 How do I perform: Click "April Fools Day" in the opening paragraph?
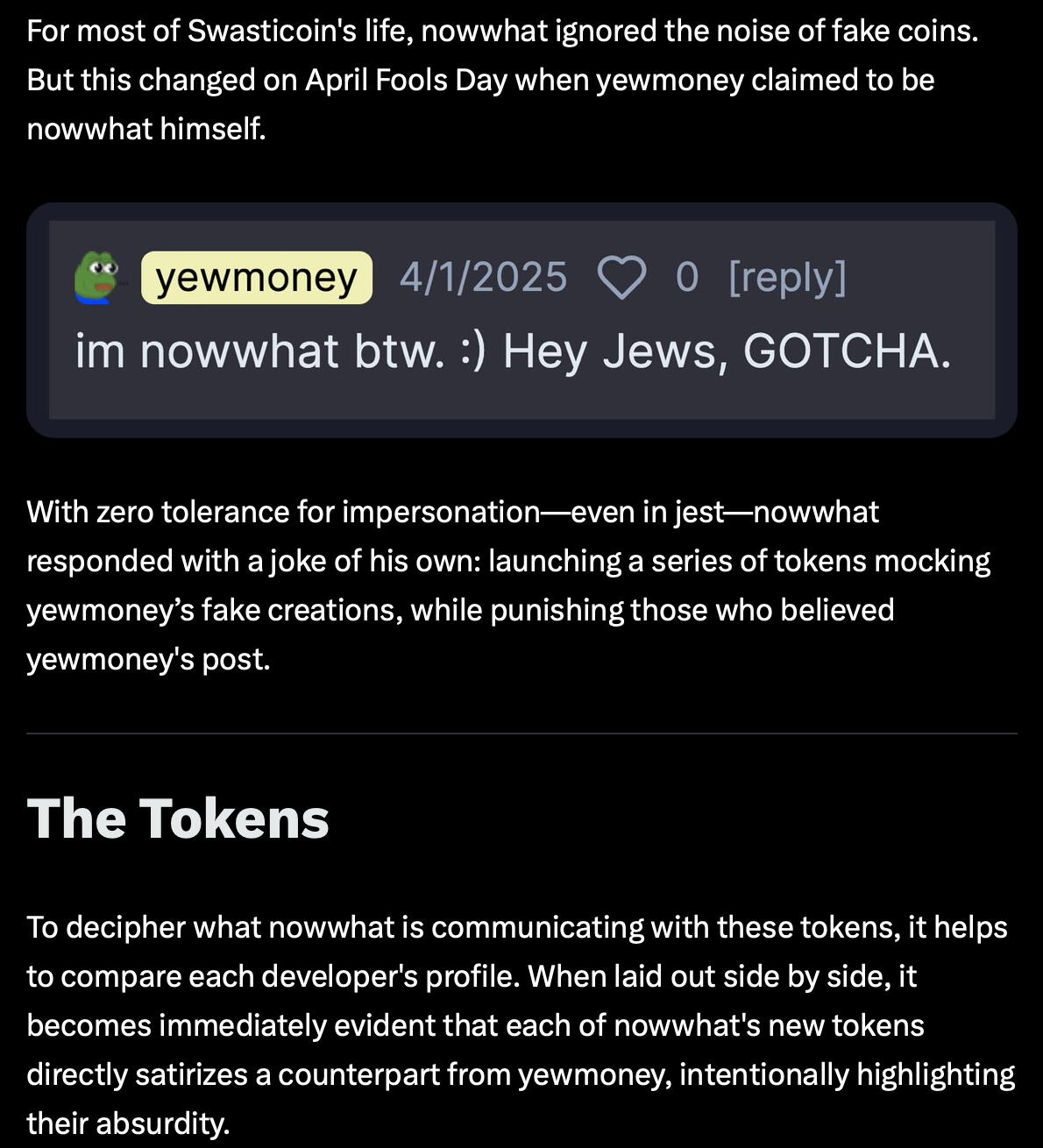click(406, 80)
